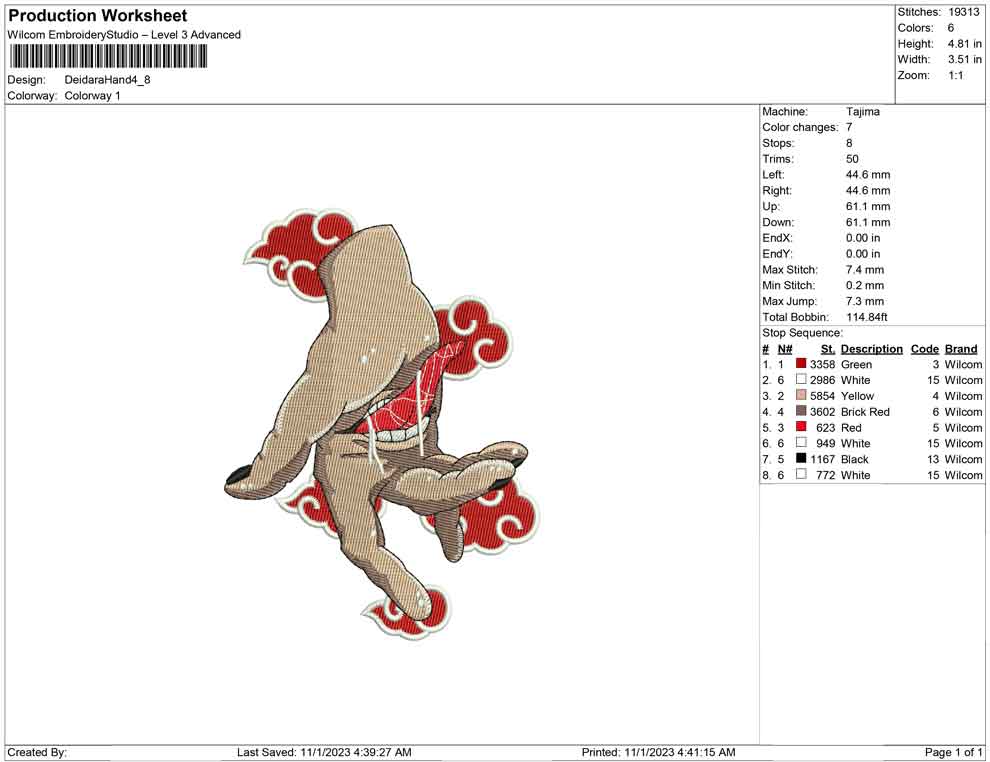Click the 'Brick Red' description in stop 4
Screen dimensions: 990x762
tap(865, 412)
